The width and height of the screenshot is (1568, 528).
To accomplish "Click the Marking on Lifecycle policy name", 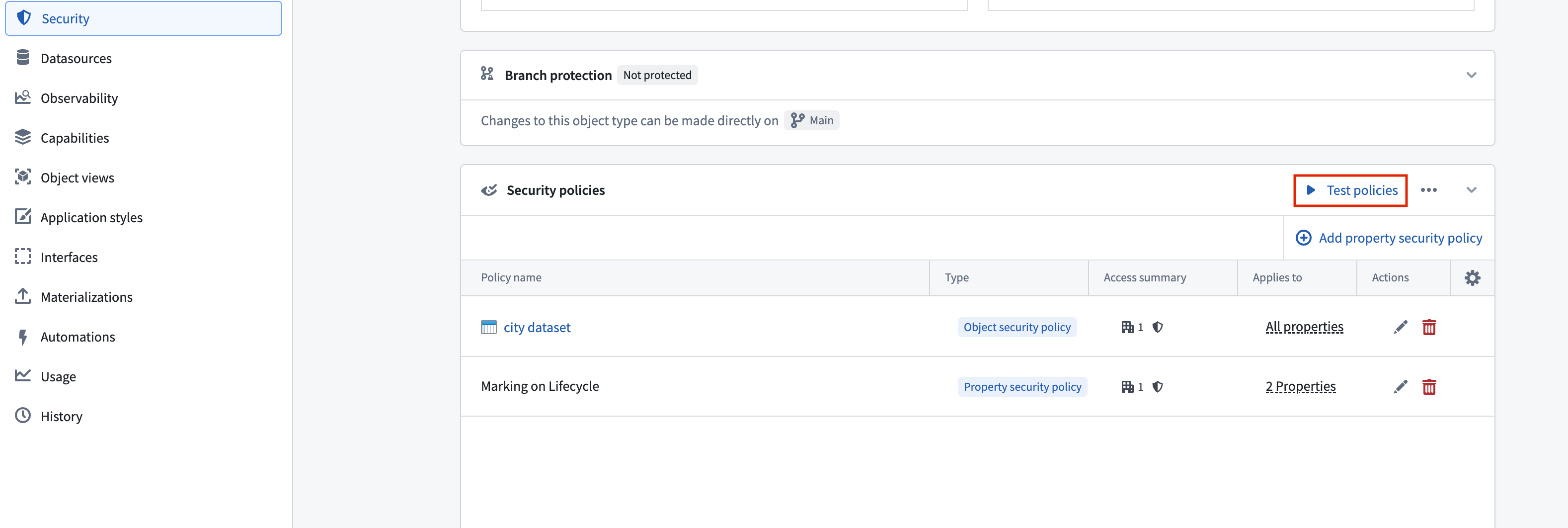I will point(539,387).
